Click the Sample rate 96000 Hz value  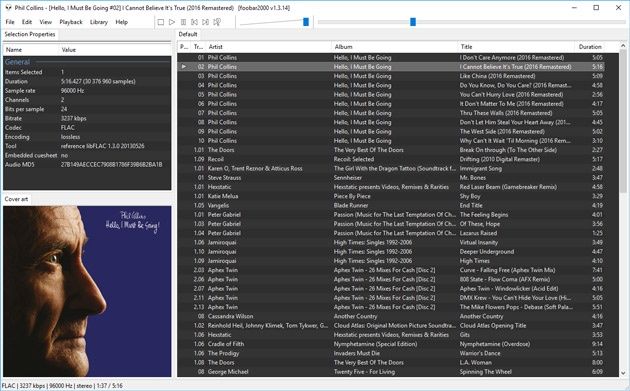(x=72, y=91)
